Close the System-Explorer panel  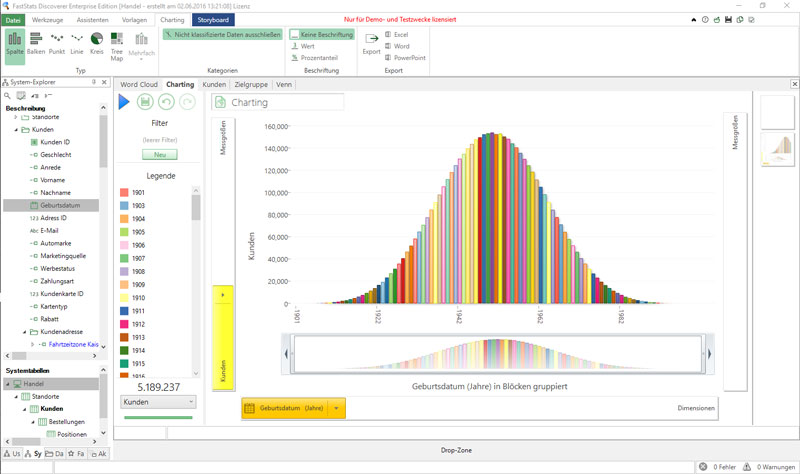coord(104,82)
